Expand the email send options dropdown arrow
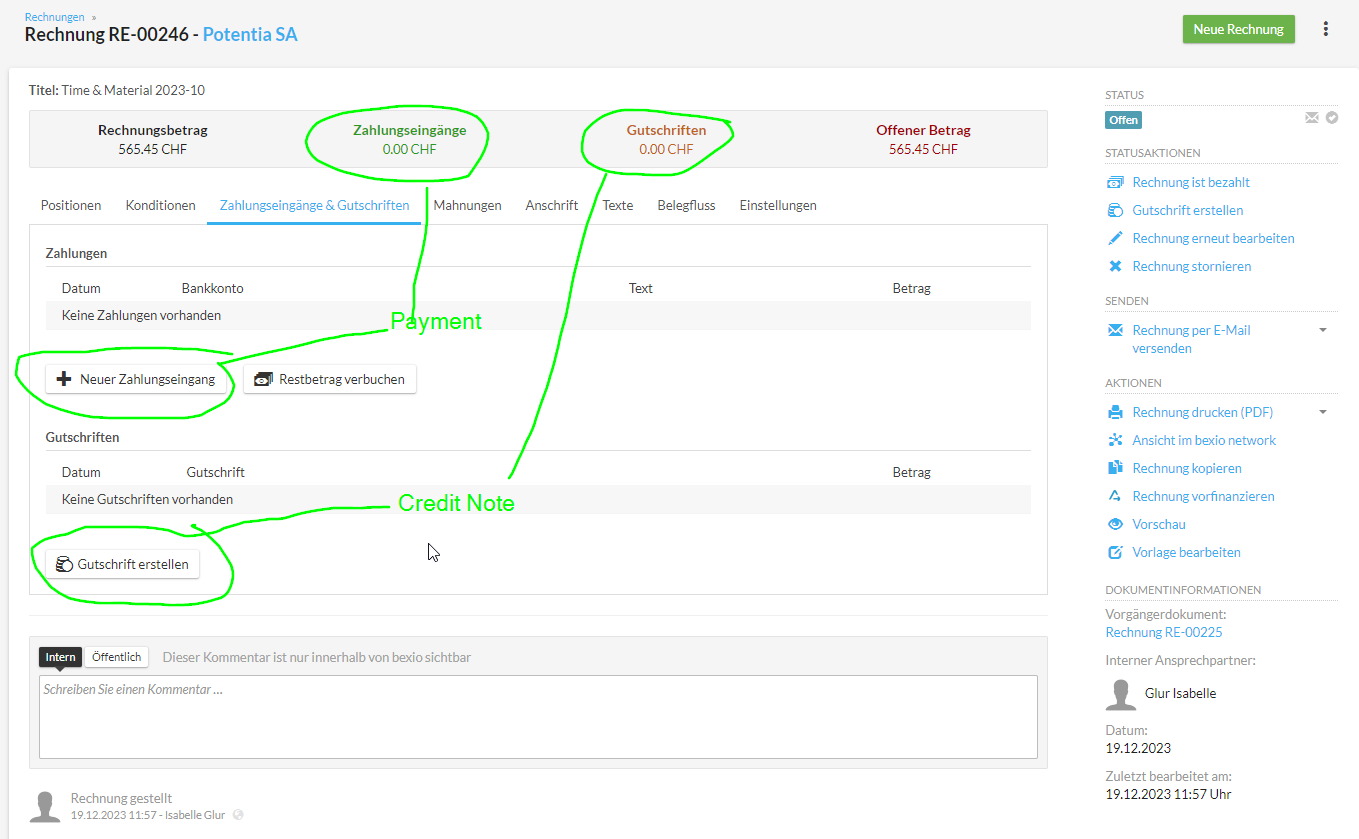 (1323, 330)
